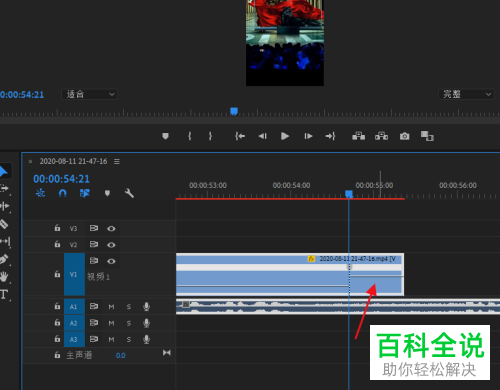Viewport: 500px width, 390px height.
Task: Click master track volume value 0.0
Action: point(121,356)
